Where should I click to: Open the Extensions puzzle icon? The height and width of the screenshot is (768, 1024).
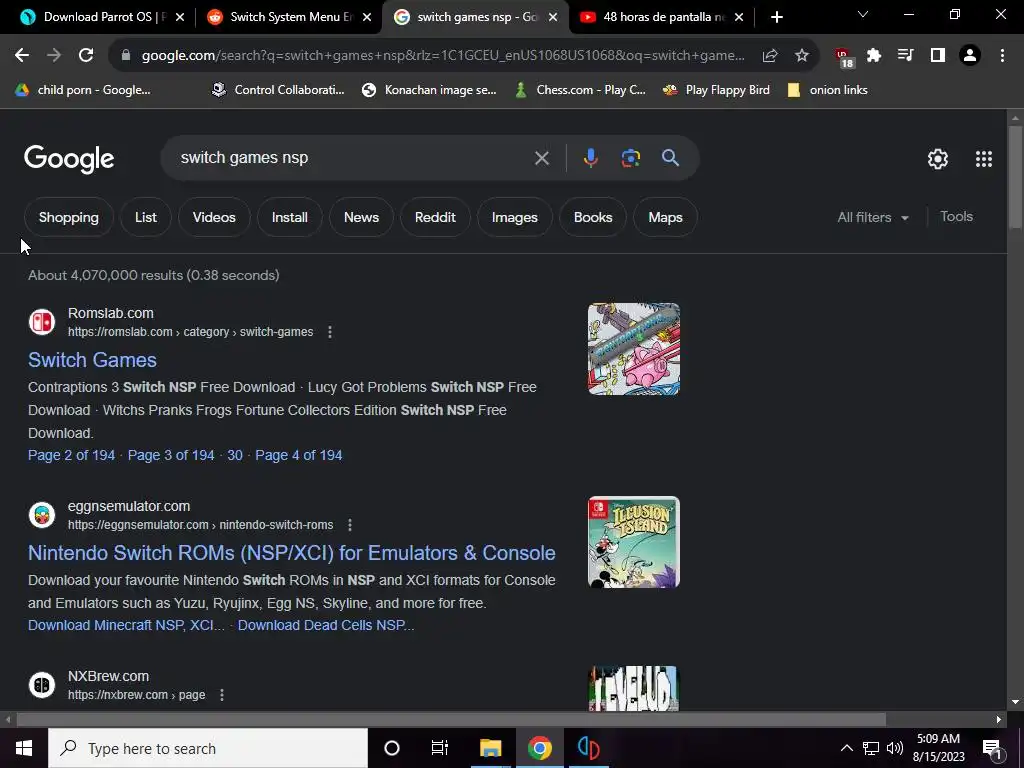click(874, 56)
